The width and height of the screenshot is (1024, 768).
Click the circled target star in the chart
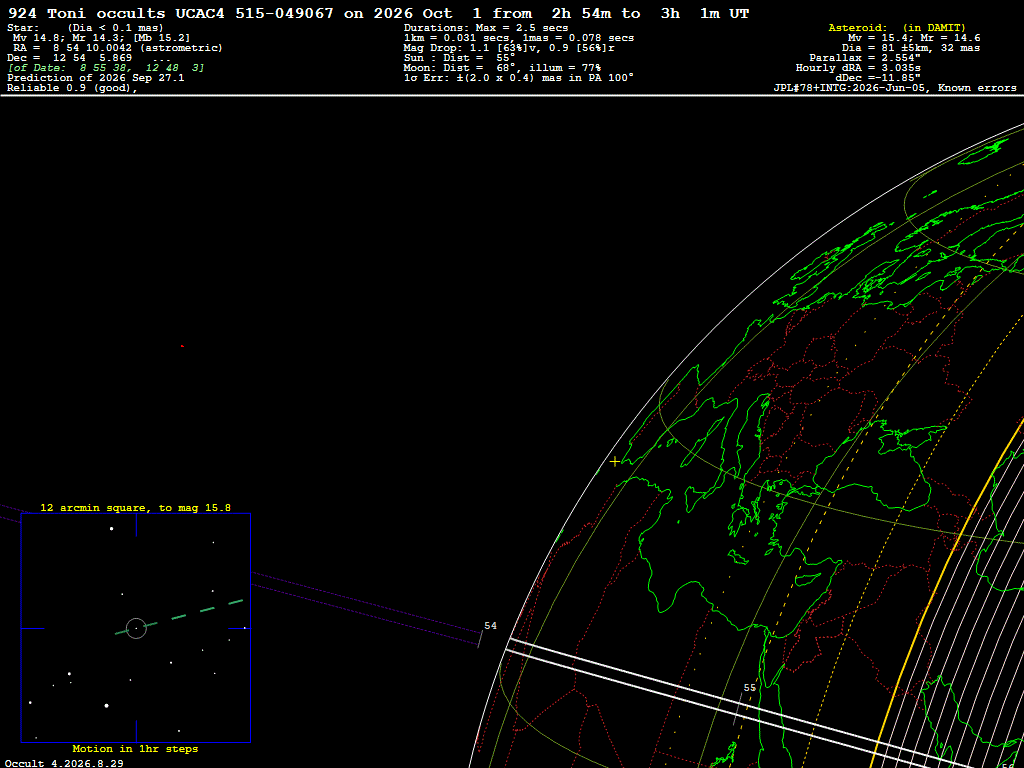(136, 628)
